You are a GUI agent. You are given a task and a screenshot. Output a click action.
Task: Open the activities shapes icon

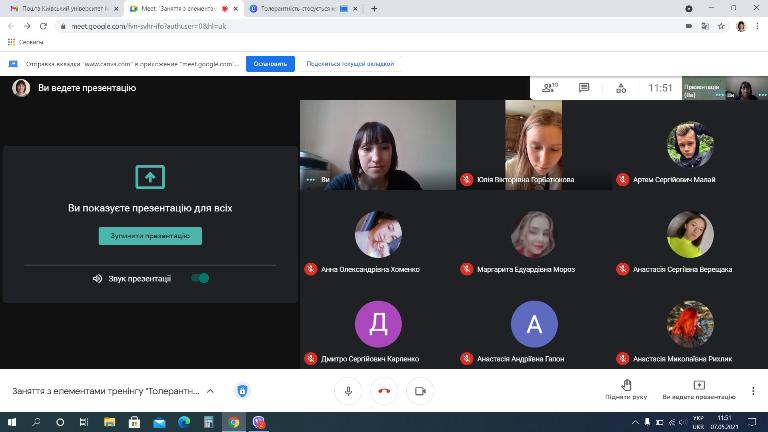(x=621, y=88)
